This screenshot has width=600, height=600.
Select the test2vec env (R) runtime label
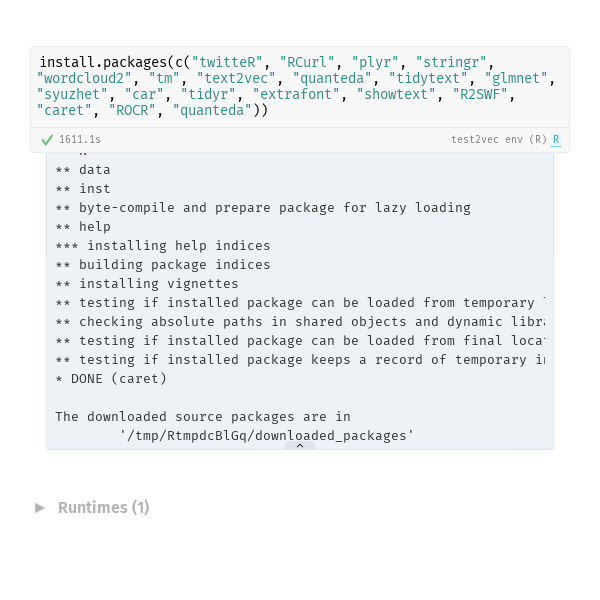click(499, 139)
